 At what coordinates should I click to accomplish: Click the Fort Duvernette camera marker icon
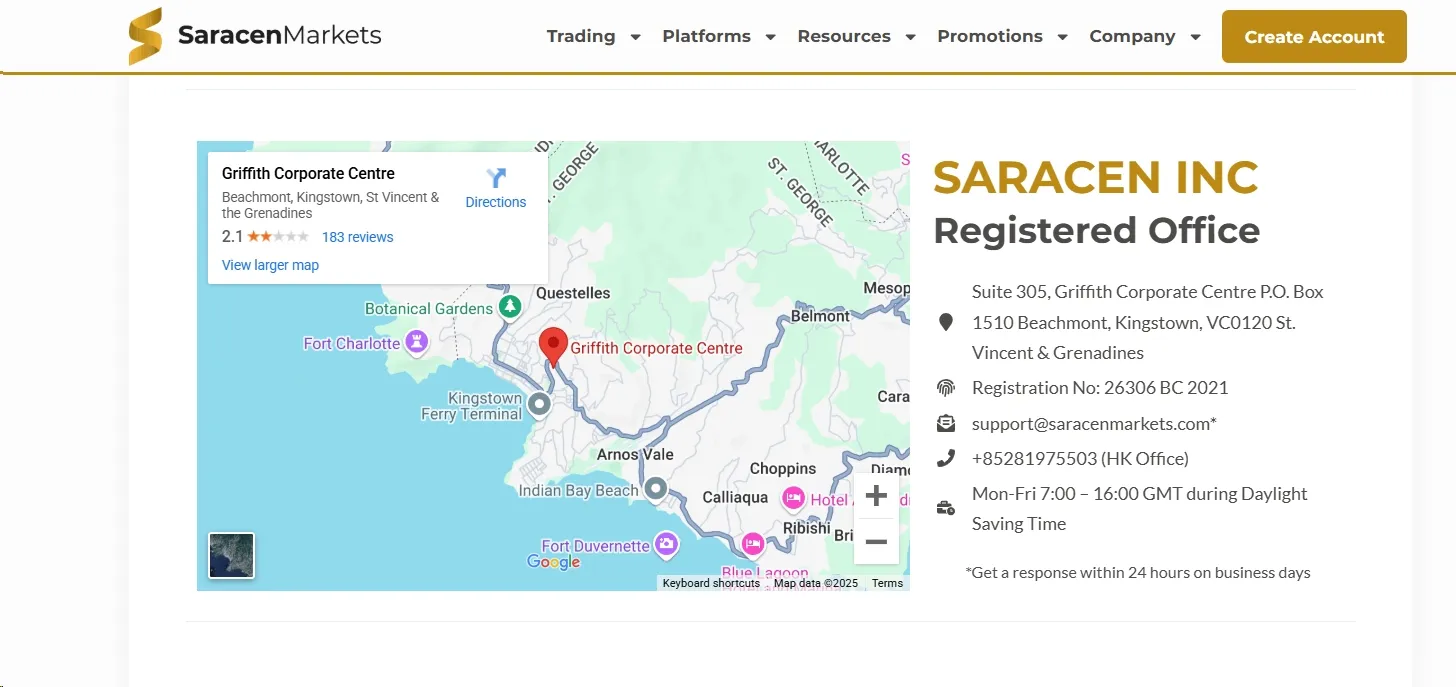(666, 544)
